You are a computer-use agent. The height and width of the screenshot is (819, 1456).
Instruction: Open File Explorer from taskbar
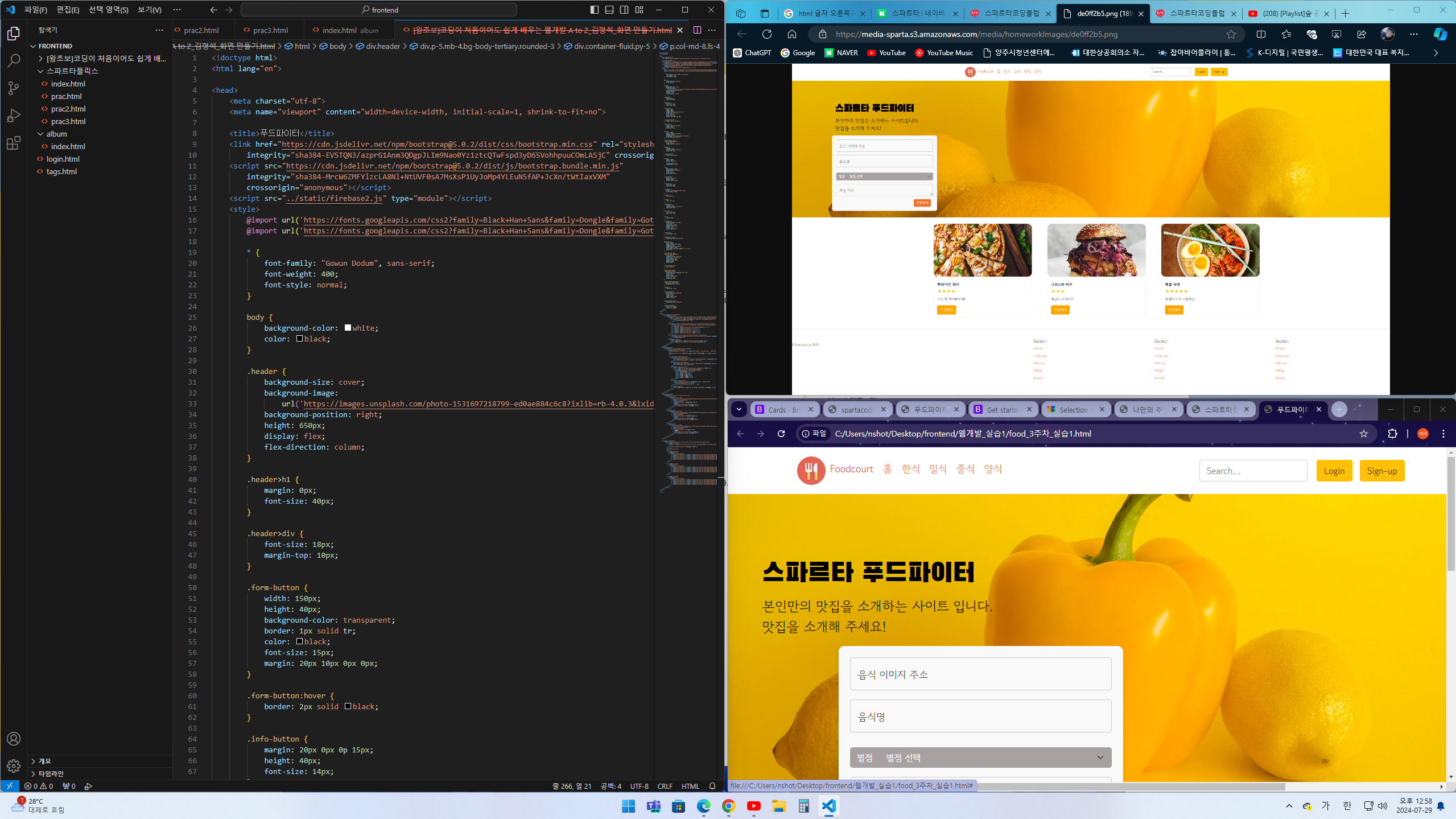click(x=778, y=806)
